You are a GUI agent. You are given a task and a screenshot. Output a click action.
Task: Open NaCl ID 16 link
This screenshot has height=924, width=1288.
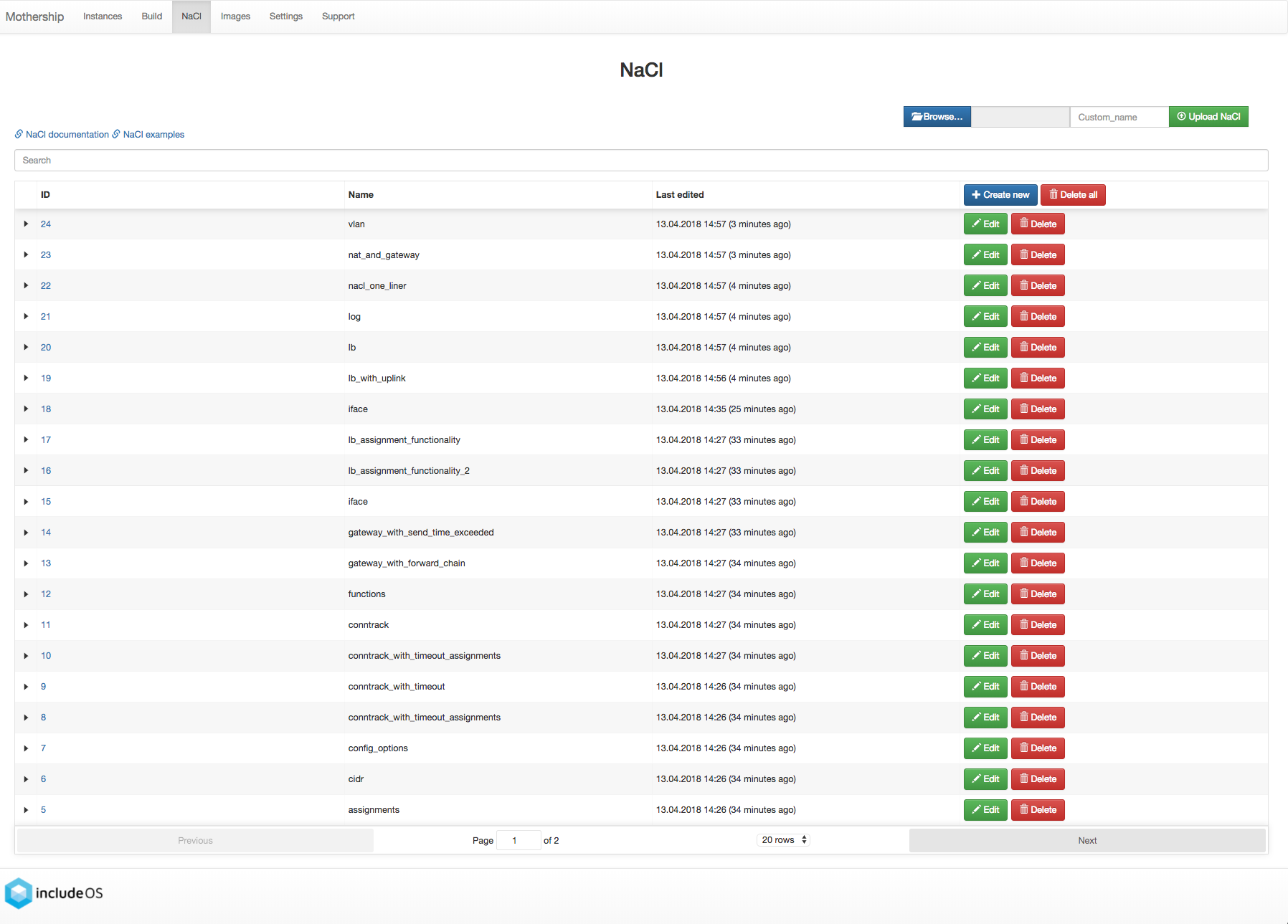45,470
